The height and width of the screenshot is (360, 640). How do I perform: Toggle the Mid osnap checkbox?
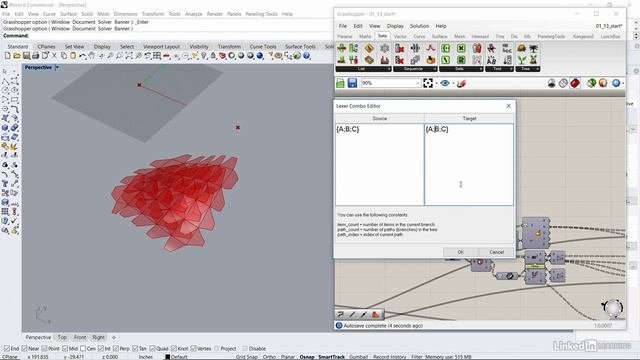point(65,349)
